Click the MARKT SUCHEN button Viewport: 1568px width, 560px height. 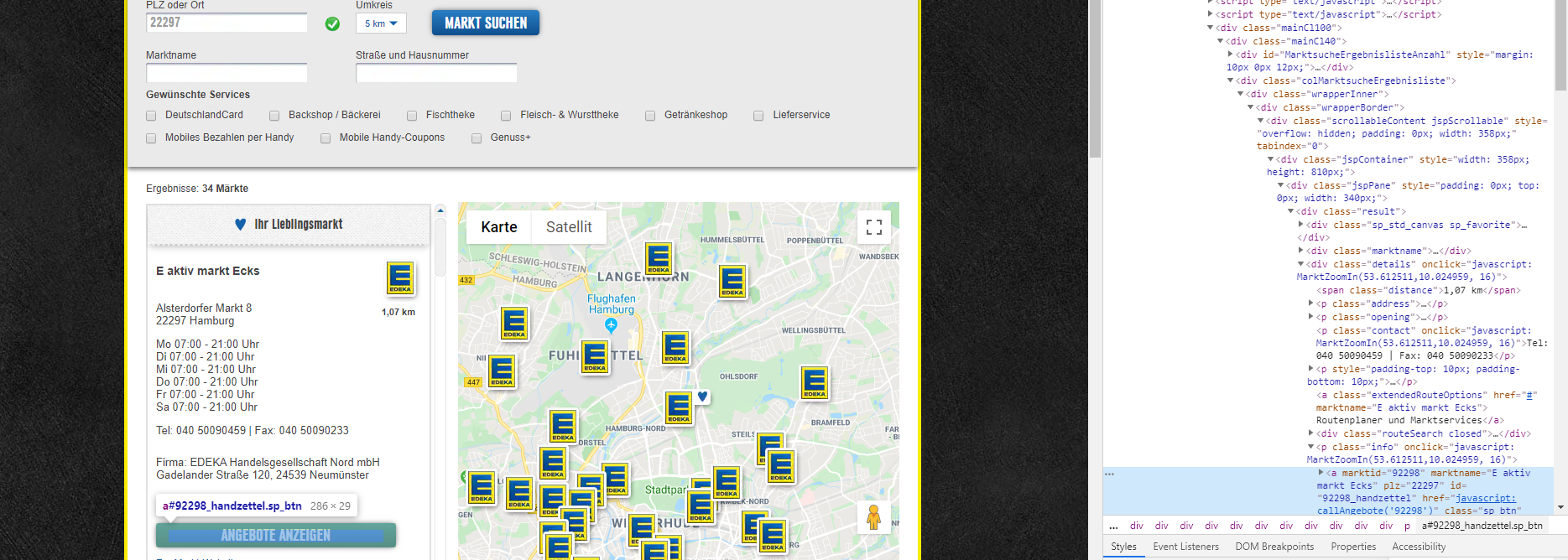coord(486,23)
